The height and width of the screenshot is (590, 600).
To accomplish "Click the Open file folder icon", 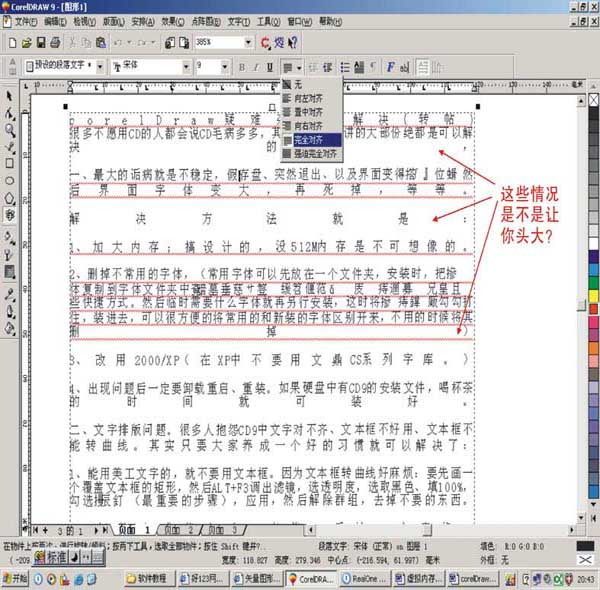I will click(25, 42).
